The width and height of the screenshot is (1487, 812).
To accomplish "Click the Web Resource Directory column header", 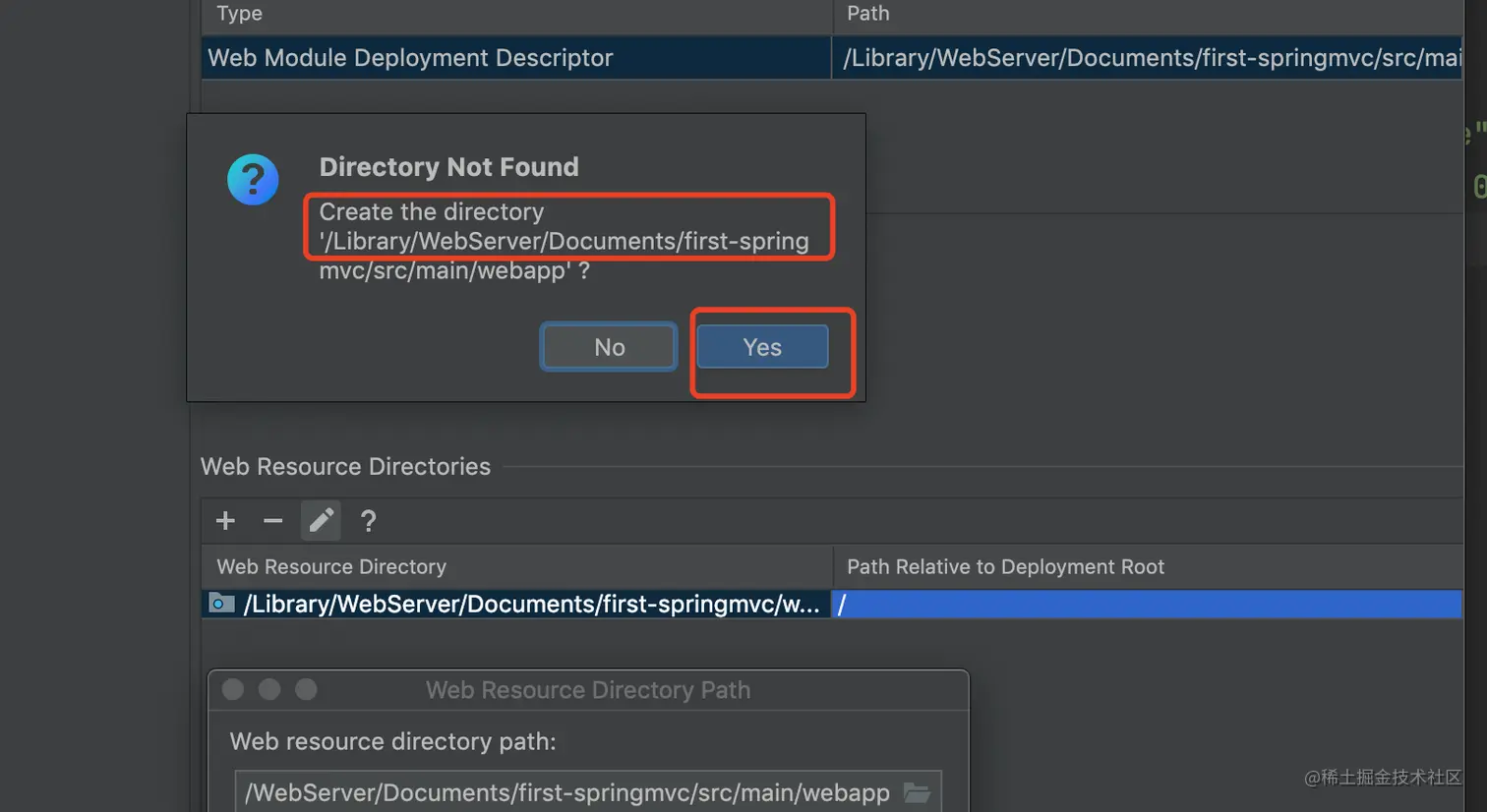I will point(516,567).
